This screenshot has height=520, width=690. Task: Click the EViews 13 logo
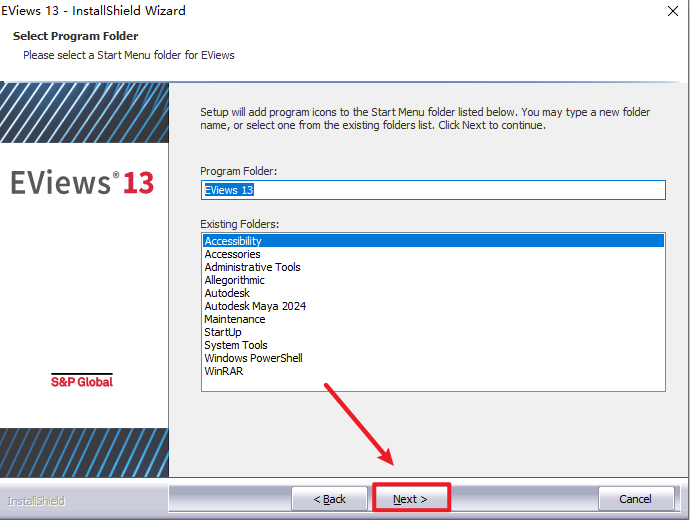[82, 182]
